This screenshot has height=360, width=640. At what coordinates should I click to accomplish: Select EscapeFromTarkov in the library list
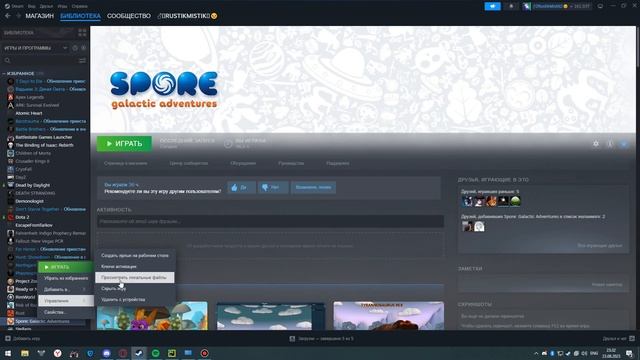[x=34, y=225]
